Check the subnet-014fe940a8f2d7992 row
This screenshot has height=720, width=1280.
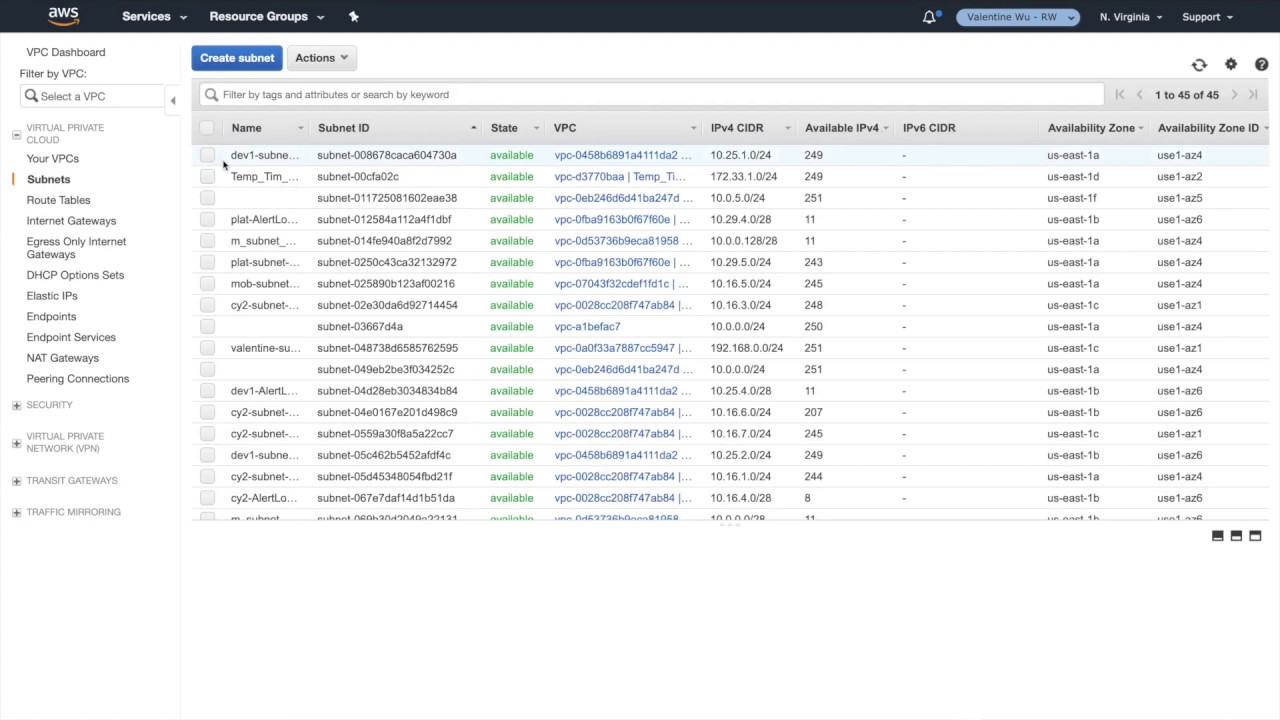(207, 241)
